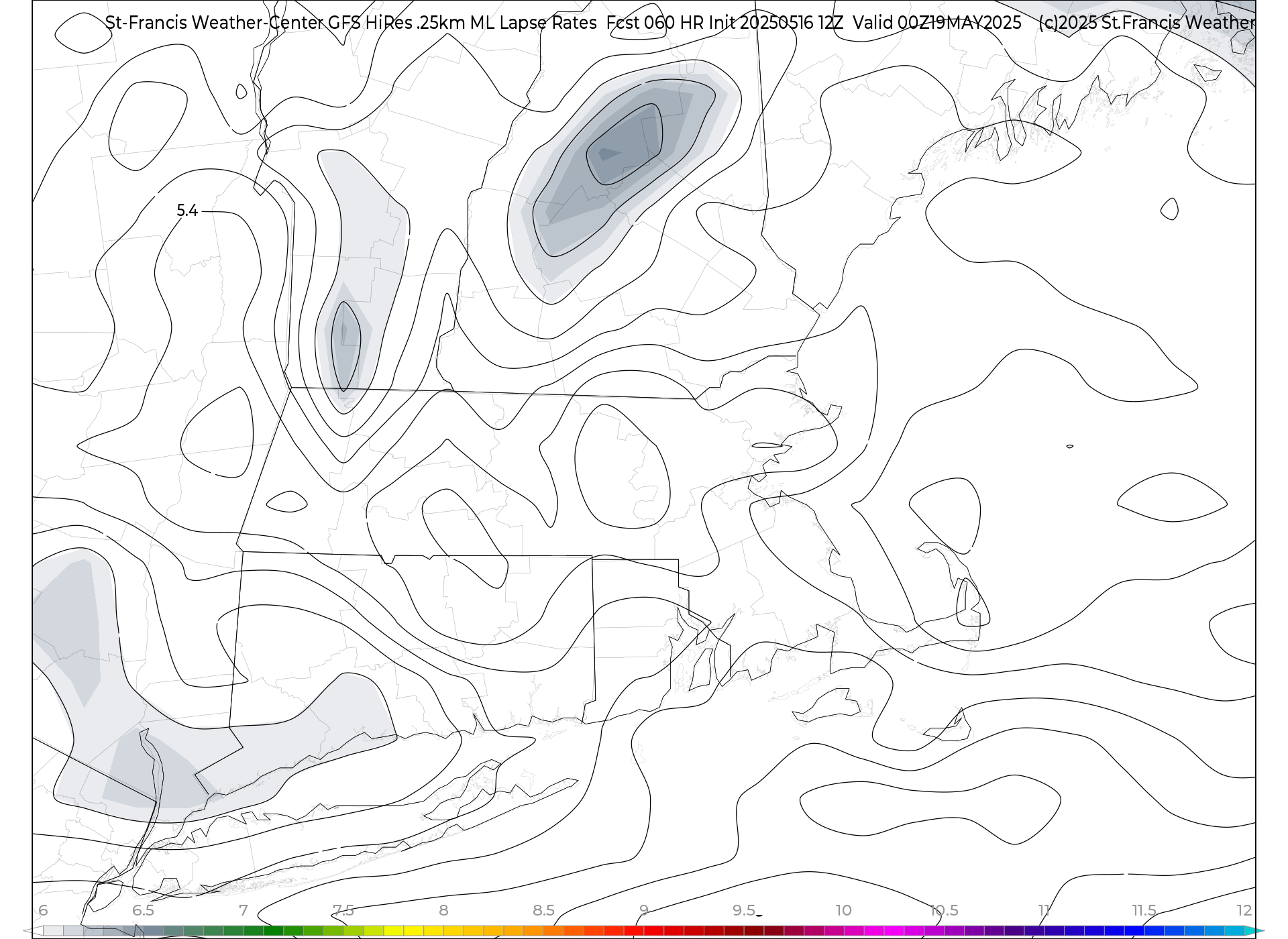Click the dark green swatch under 7
Image resolution: width=1288 pixels, height=939 pixels.
coord(254,931)
